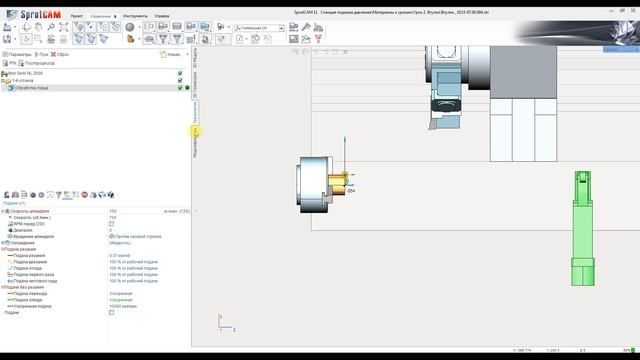
Task: Open the Новая... operation dropdown arrow
Action: tap(187, 54)
